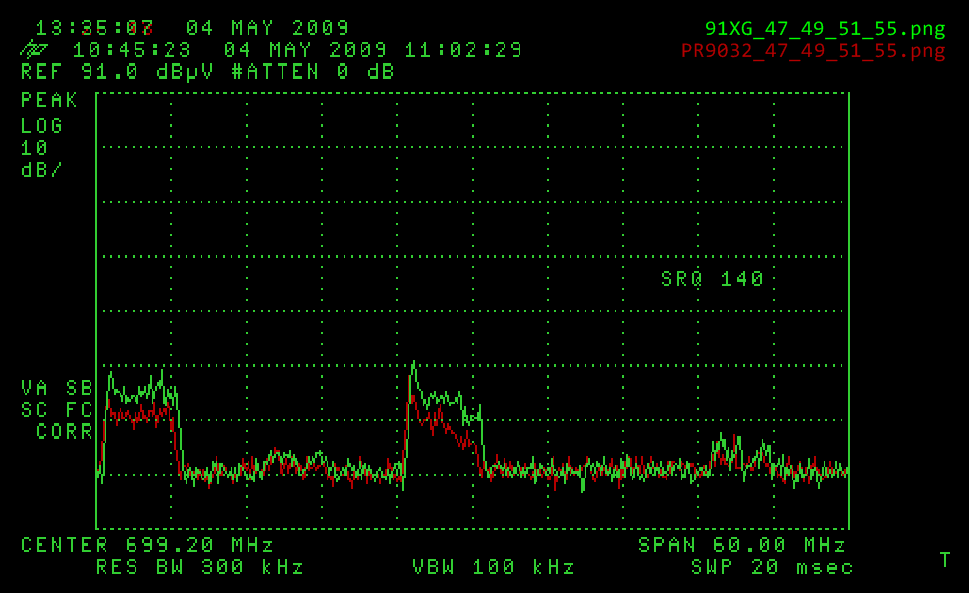Click the CORR status label
This screenshot has height=593, width=969.
[x=64, y=431]
